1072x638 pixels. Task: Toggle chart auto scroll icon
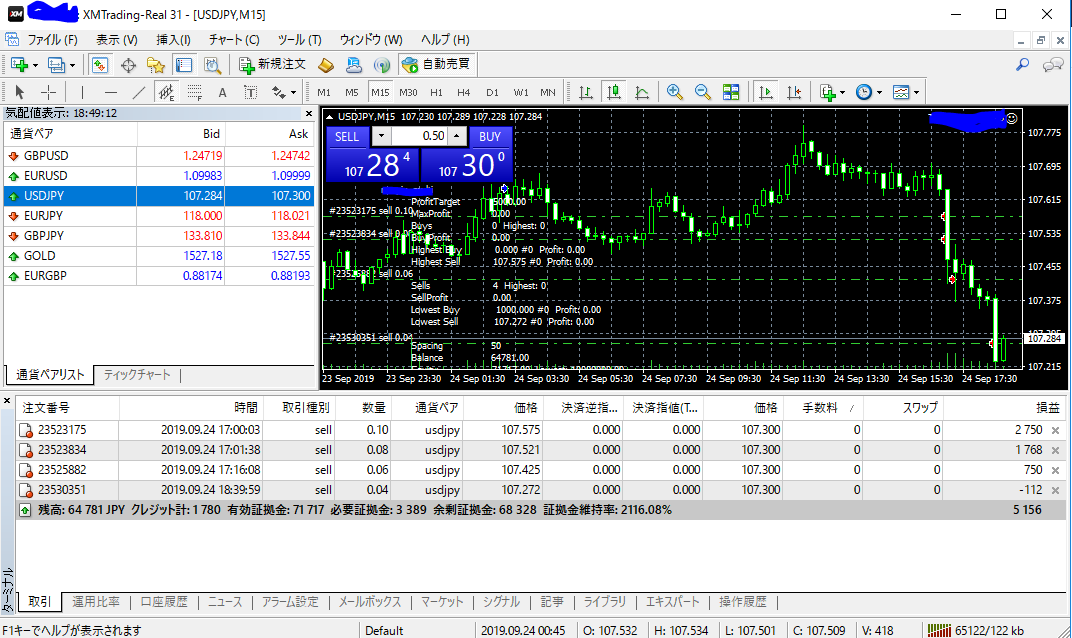[766, 92]
